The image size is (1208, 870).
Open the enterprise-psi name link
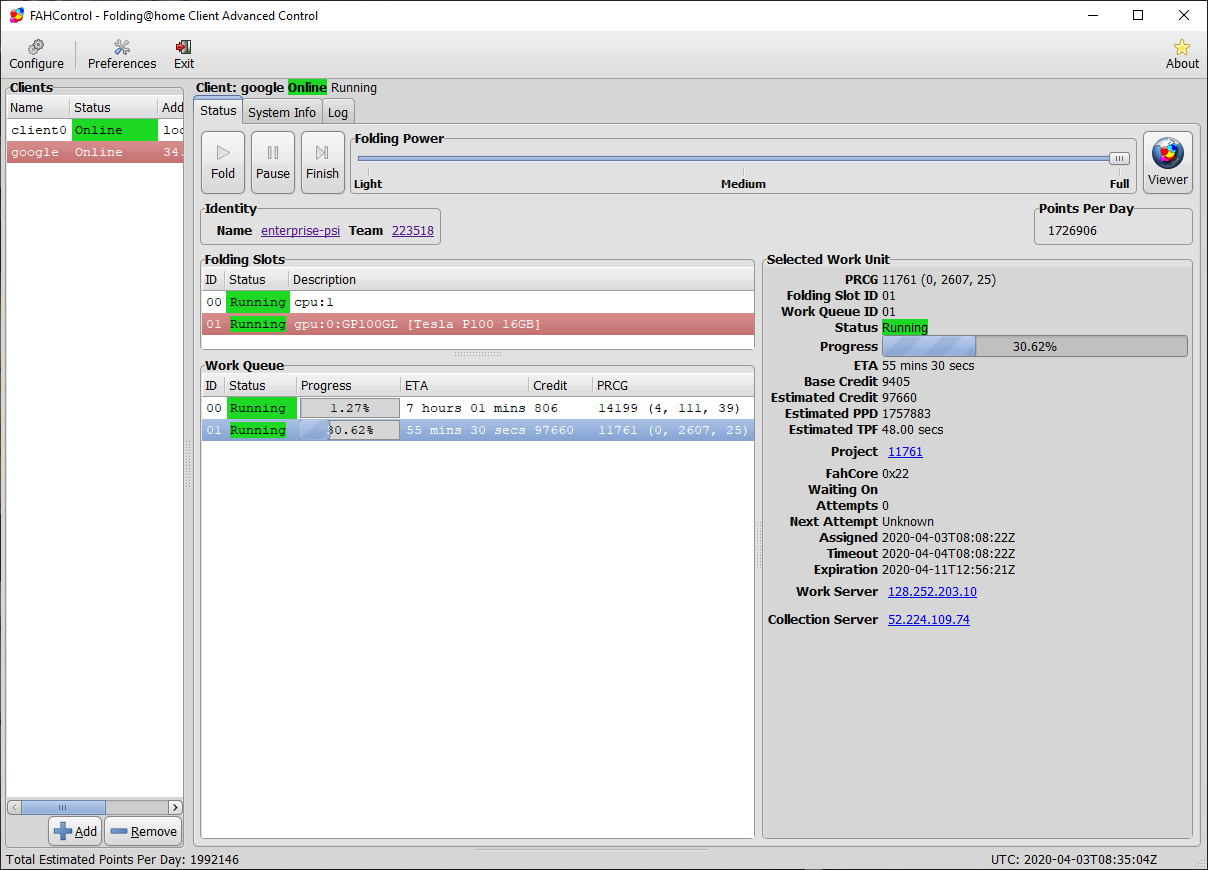(x=300, y=231)
